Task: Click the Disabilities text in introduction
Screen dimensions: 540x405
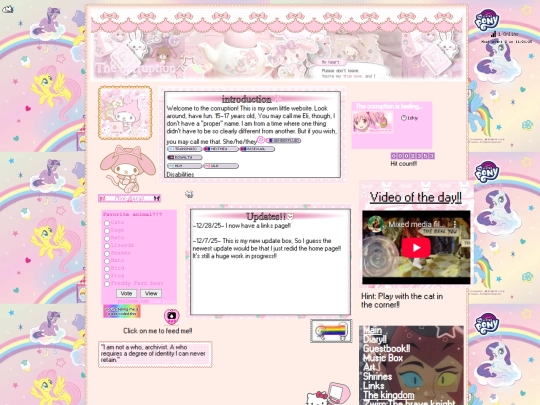Action: point(180,174)
